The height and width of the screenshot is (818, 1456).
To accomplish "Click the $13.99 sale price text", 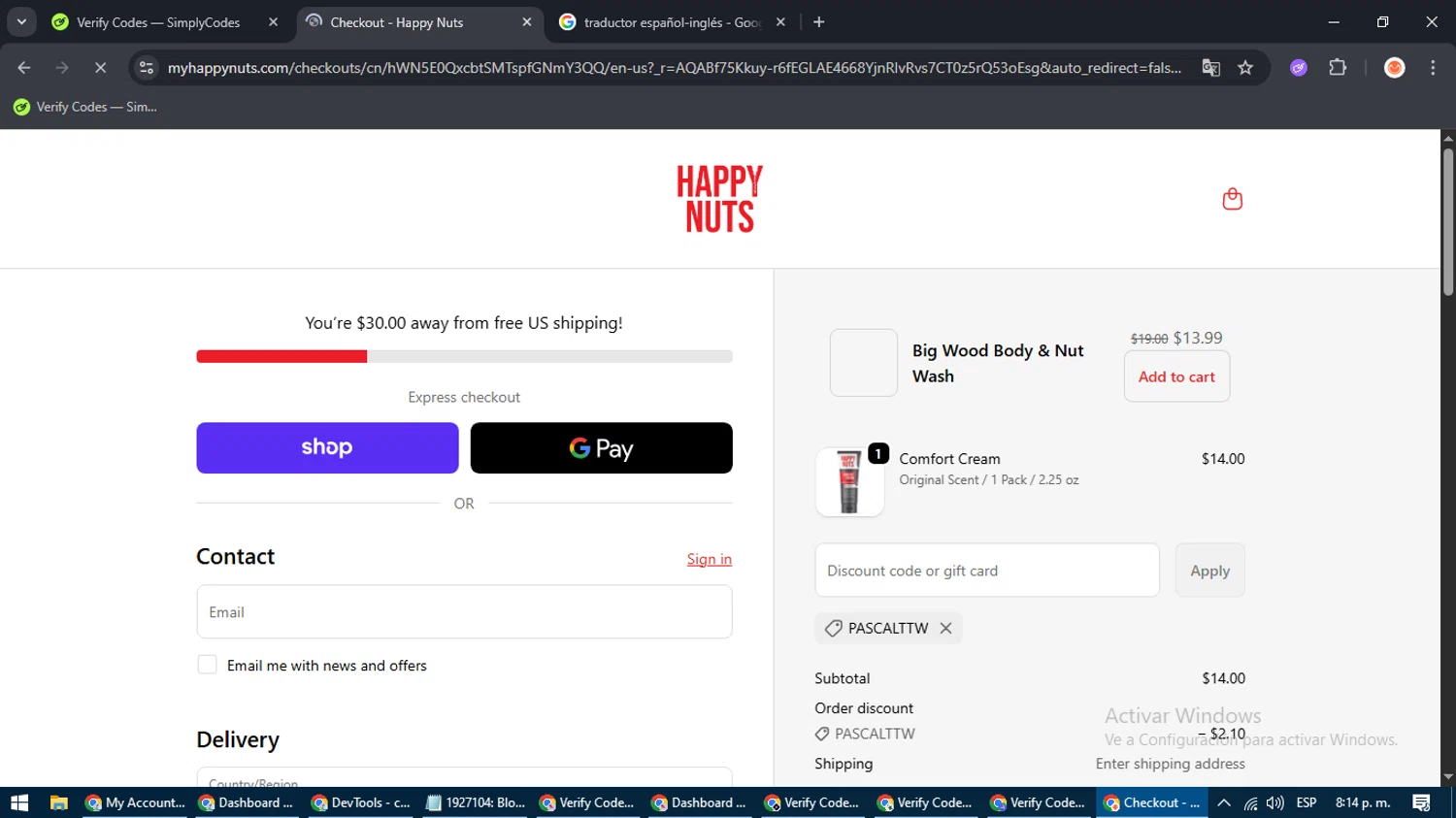I will [1198, 338].
